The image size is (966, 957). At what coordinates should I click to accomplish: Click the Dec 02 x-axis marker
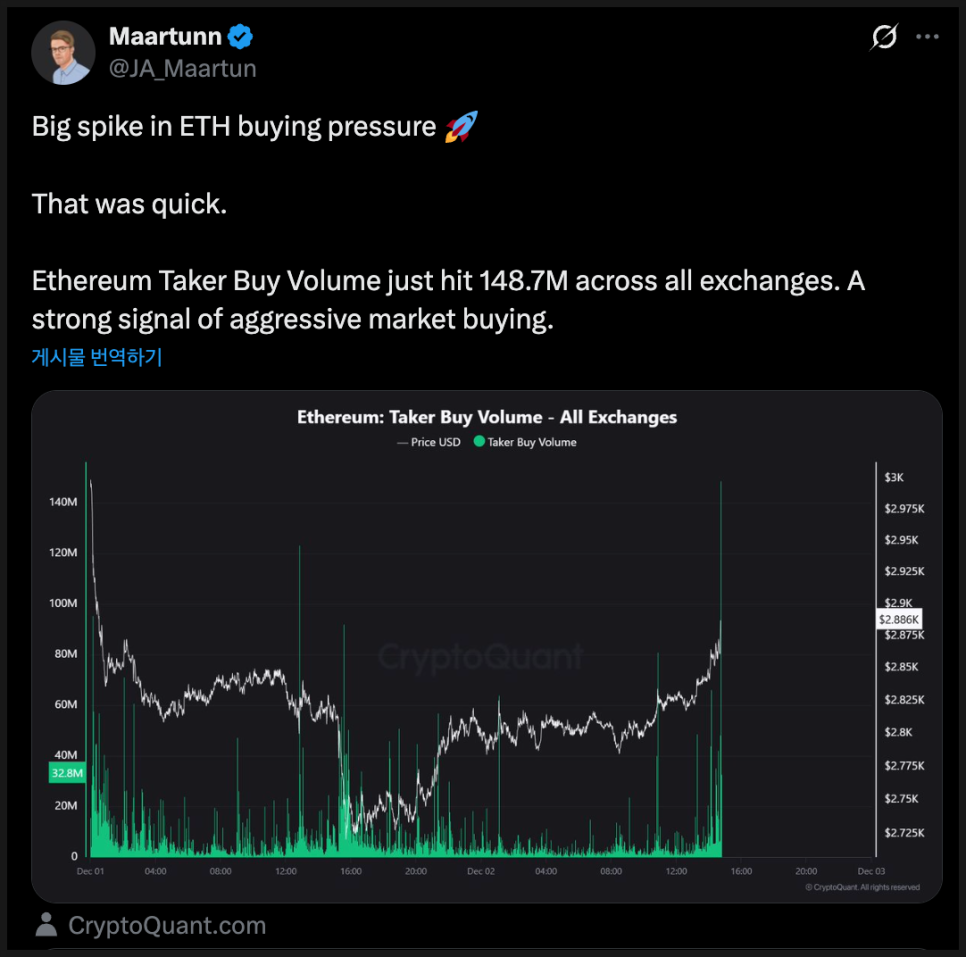[481, 871]
